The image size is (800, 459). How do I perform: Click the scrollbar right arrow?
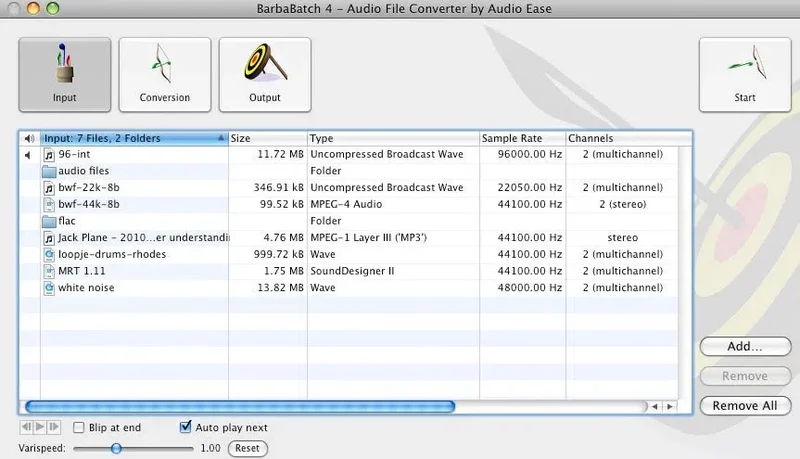(670, 406)
